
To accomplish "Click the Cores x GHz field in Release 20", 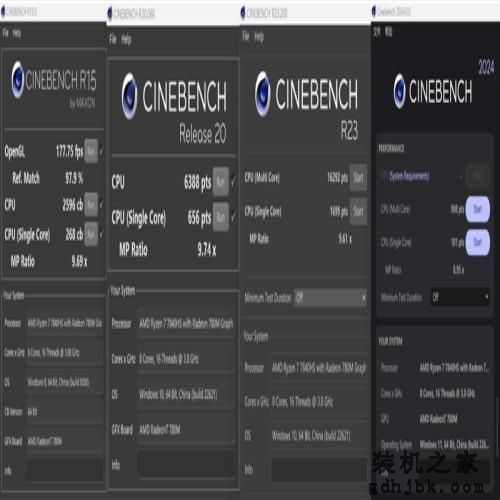I will pos(186,359).
